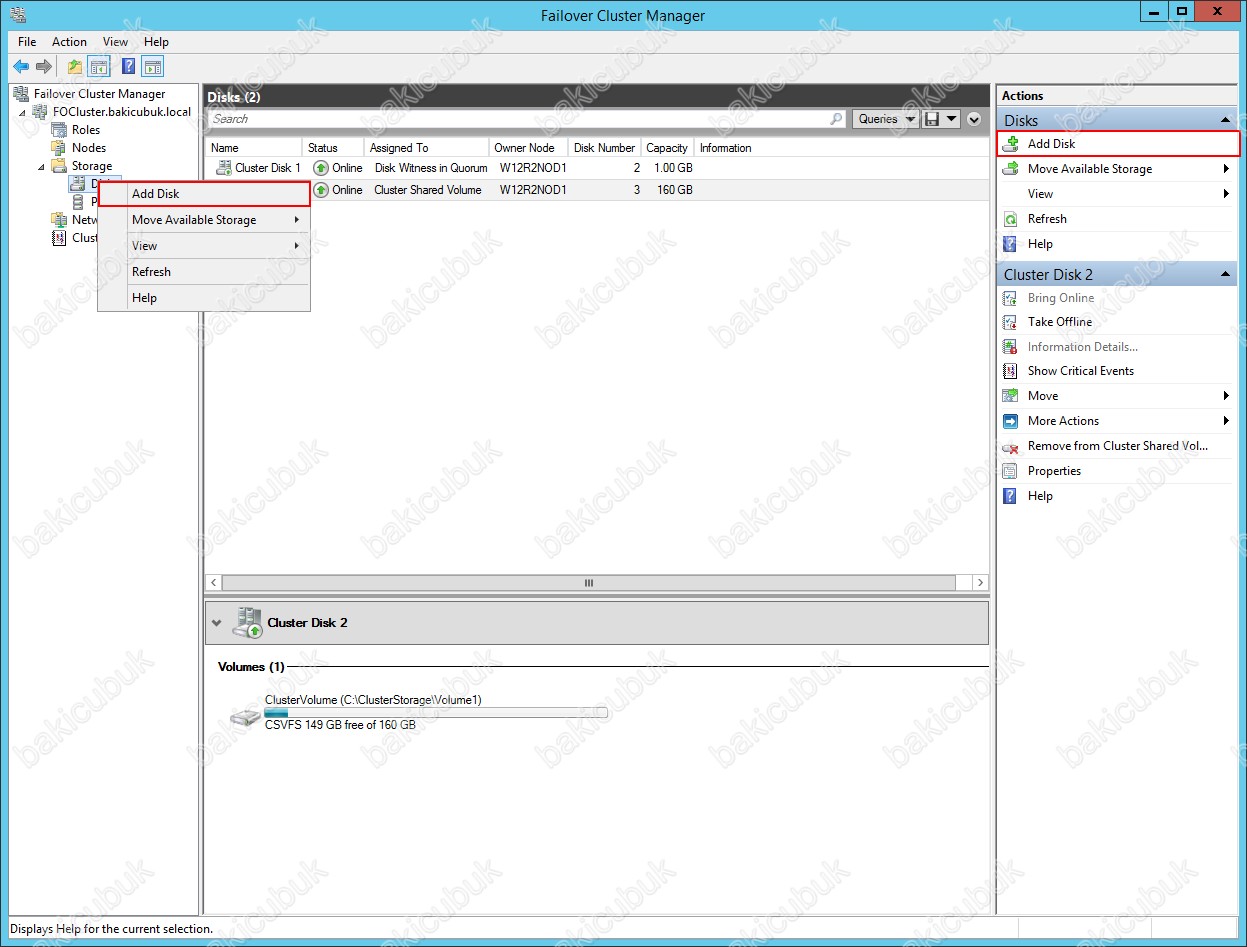This screenshot has height=947, width=1247.
Task: Click the Nodes icon in console tree
Action: click(x=60, y=148)
